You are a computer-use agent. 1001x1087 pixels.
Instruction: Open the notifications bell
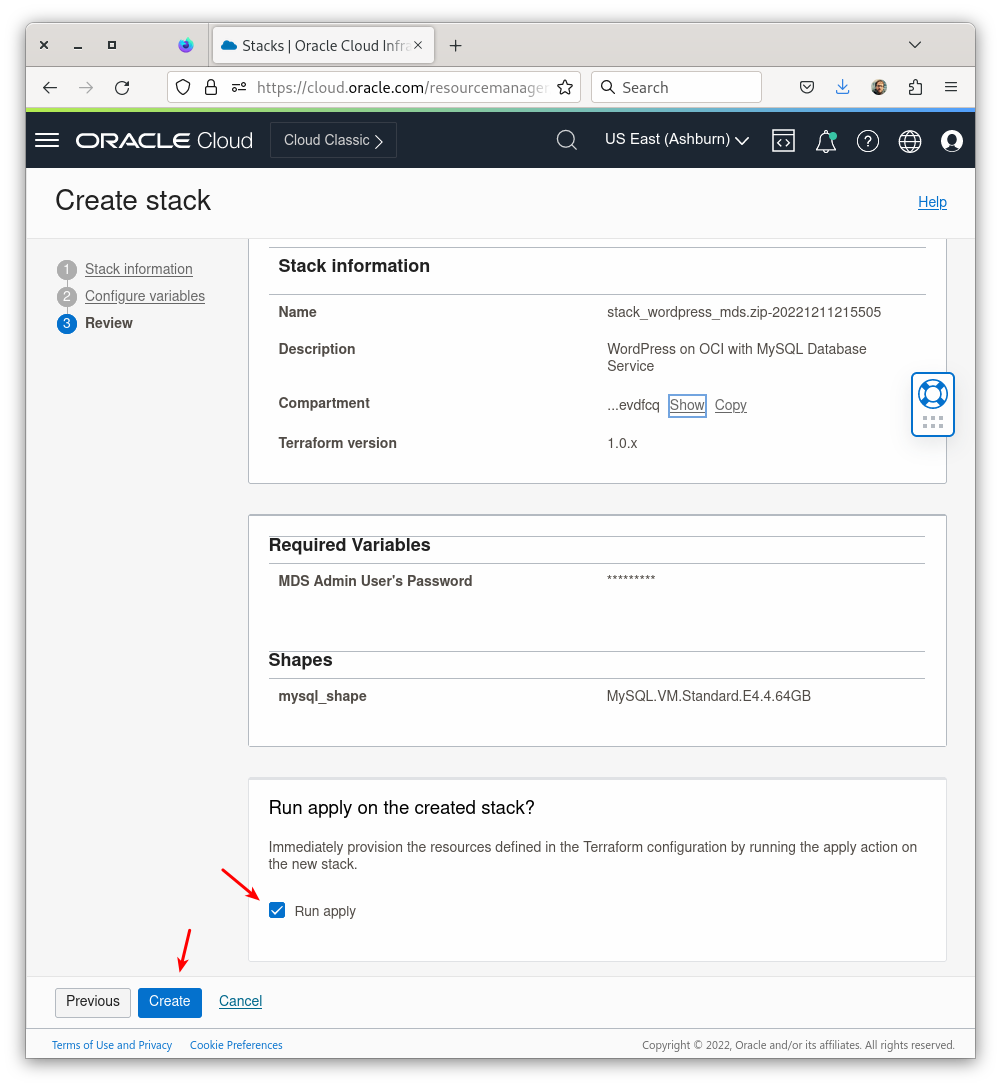pos(825,141)
